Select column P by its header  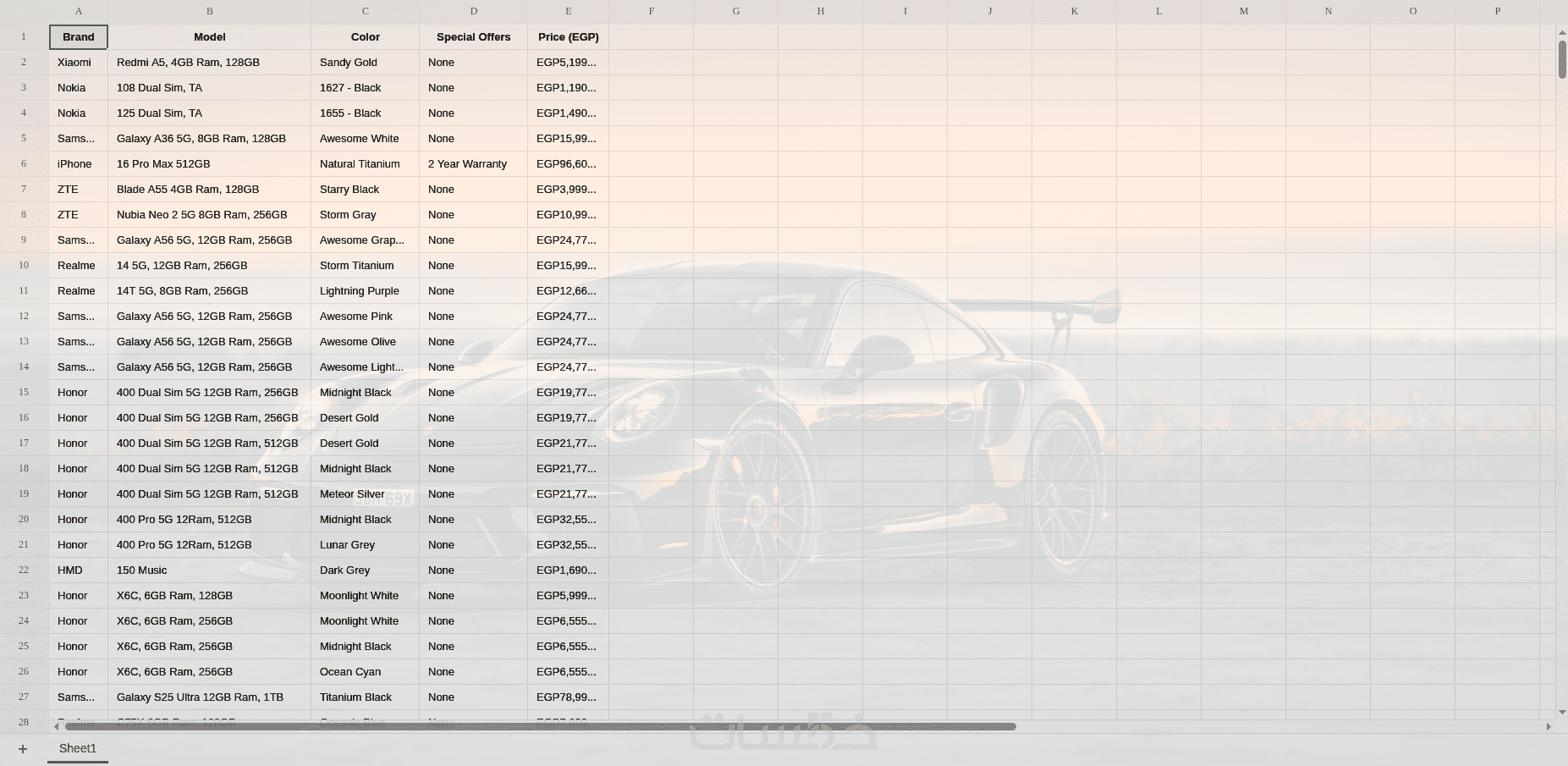1498,11
